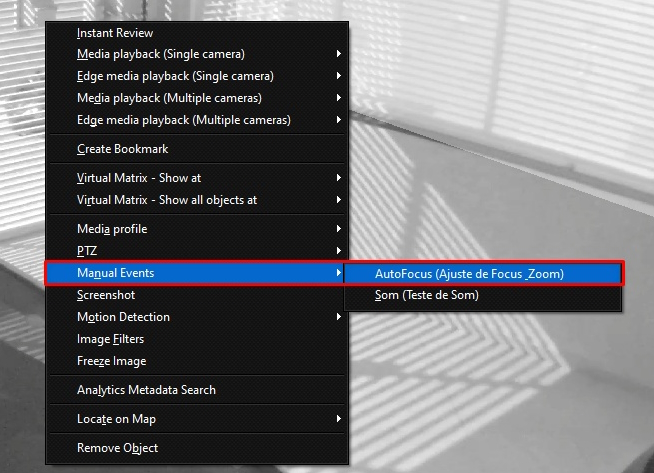Trigger Som (Teste de Som) event

tap(483, 295)
